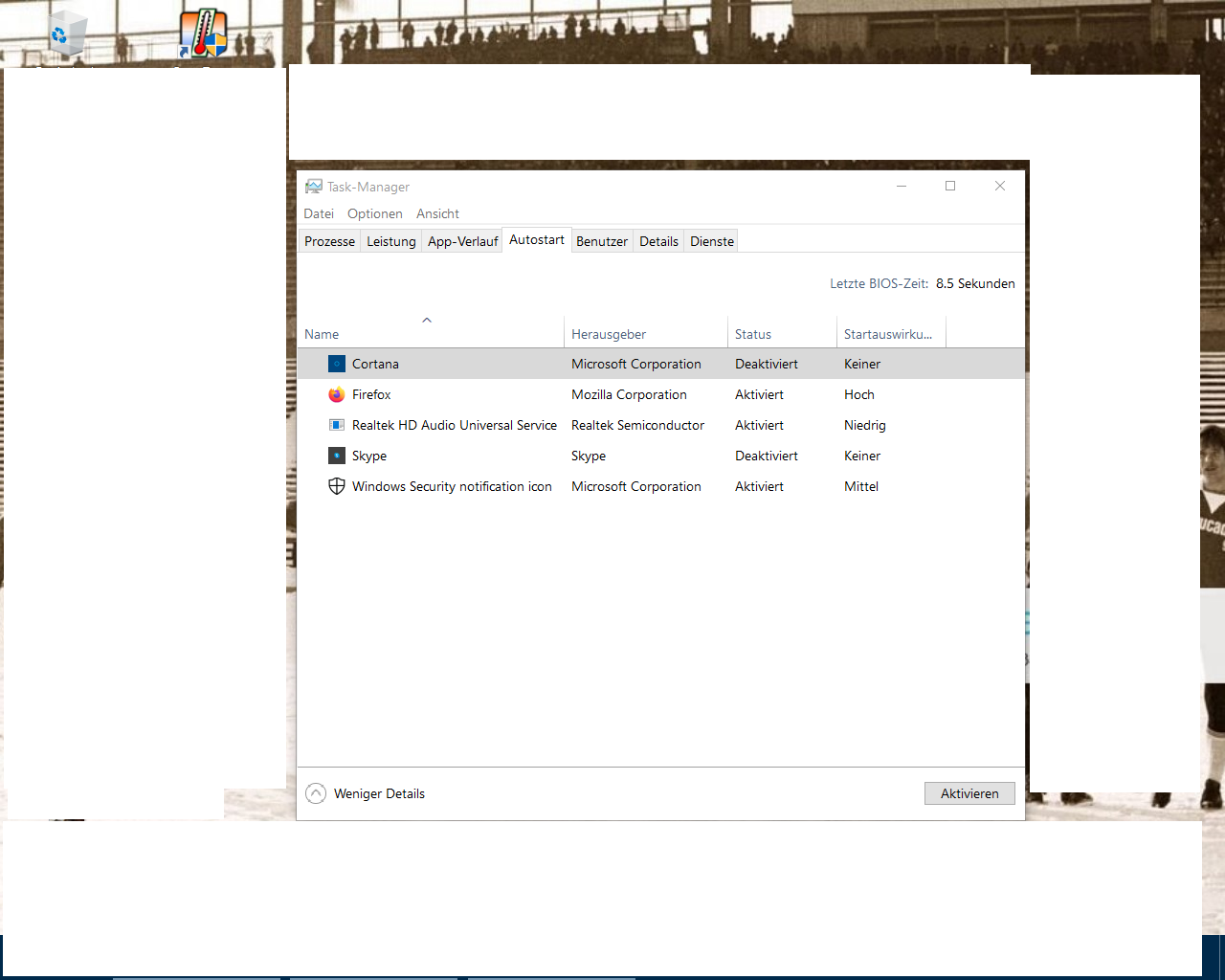This screenshot has width=1225, height=980.
Task: Click the 8.5 Sekunden BIOS time value
Action: click(975, 283)
